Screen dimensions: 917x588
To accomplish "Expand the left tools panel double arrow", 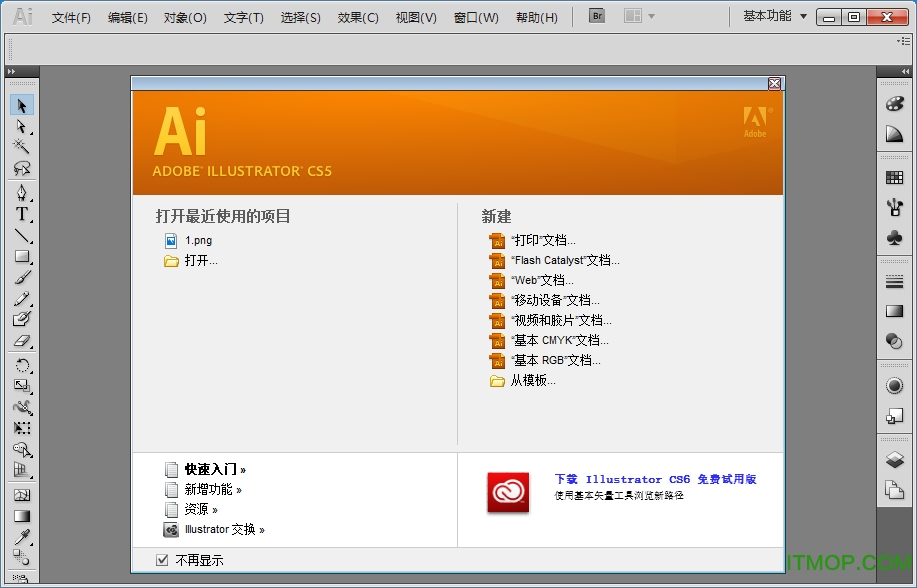I will click(x=11, y=71).
